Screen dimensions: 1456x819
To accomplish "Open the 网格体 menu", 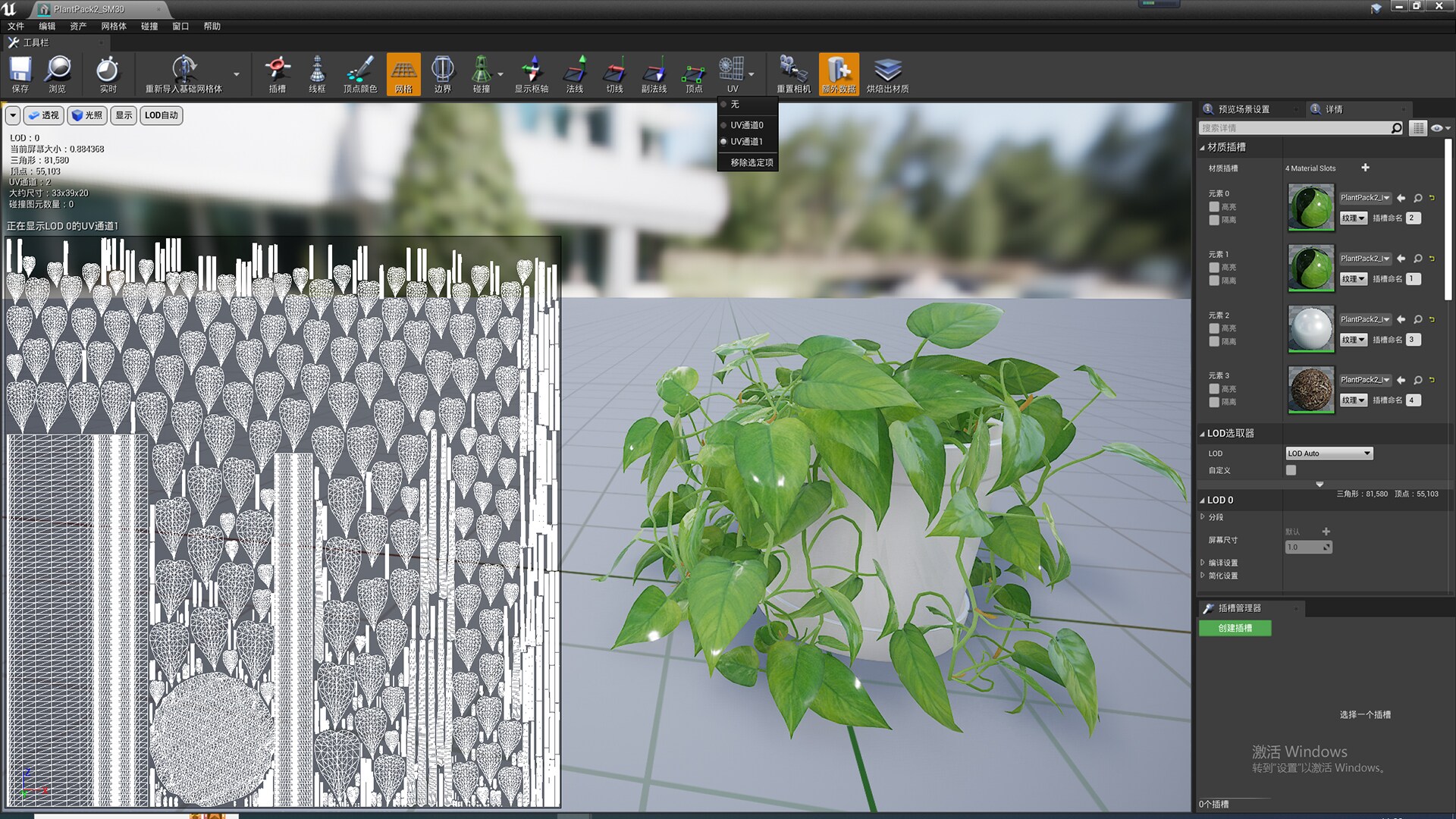I will pyautogui.click(x=114, y=26).
